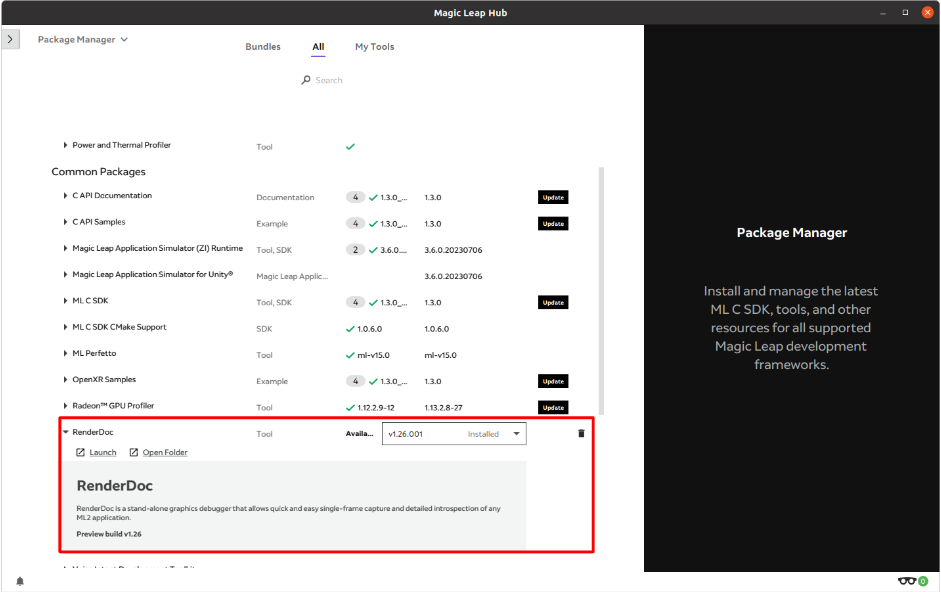Click the Launch external-link icon for RenderDoc
The image size is (941, 592).
click(80, 452)
